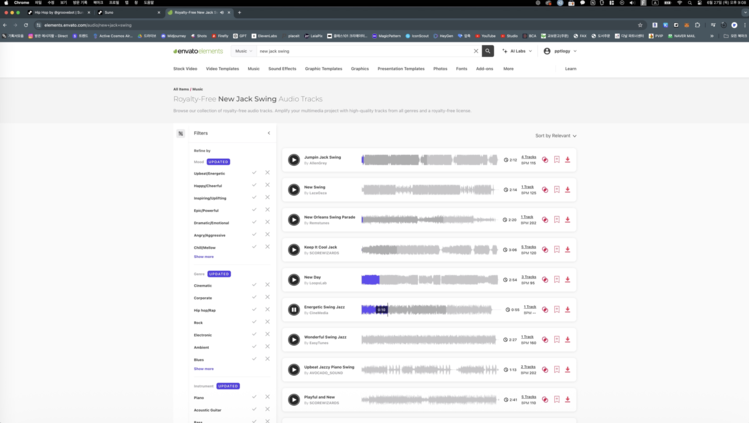Expand 4 Tracks for Jumpin Jack Swing
The width and height of the screenshot is (749, 423).
(x=528, y=157)
